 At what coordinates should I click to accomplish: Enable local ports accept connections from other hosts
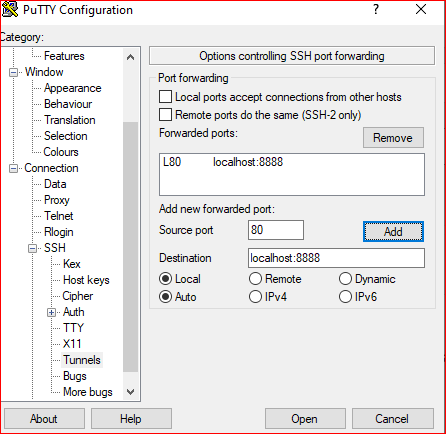point(165,97)
